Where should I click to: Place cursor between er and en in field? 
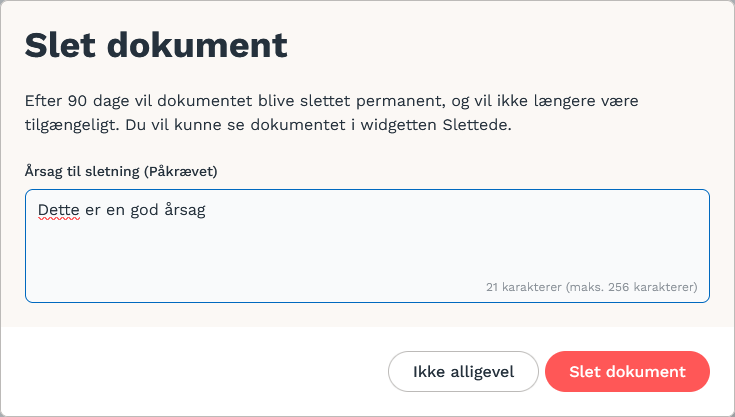click(103, 210)
